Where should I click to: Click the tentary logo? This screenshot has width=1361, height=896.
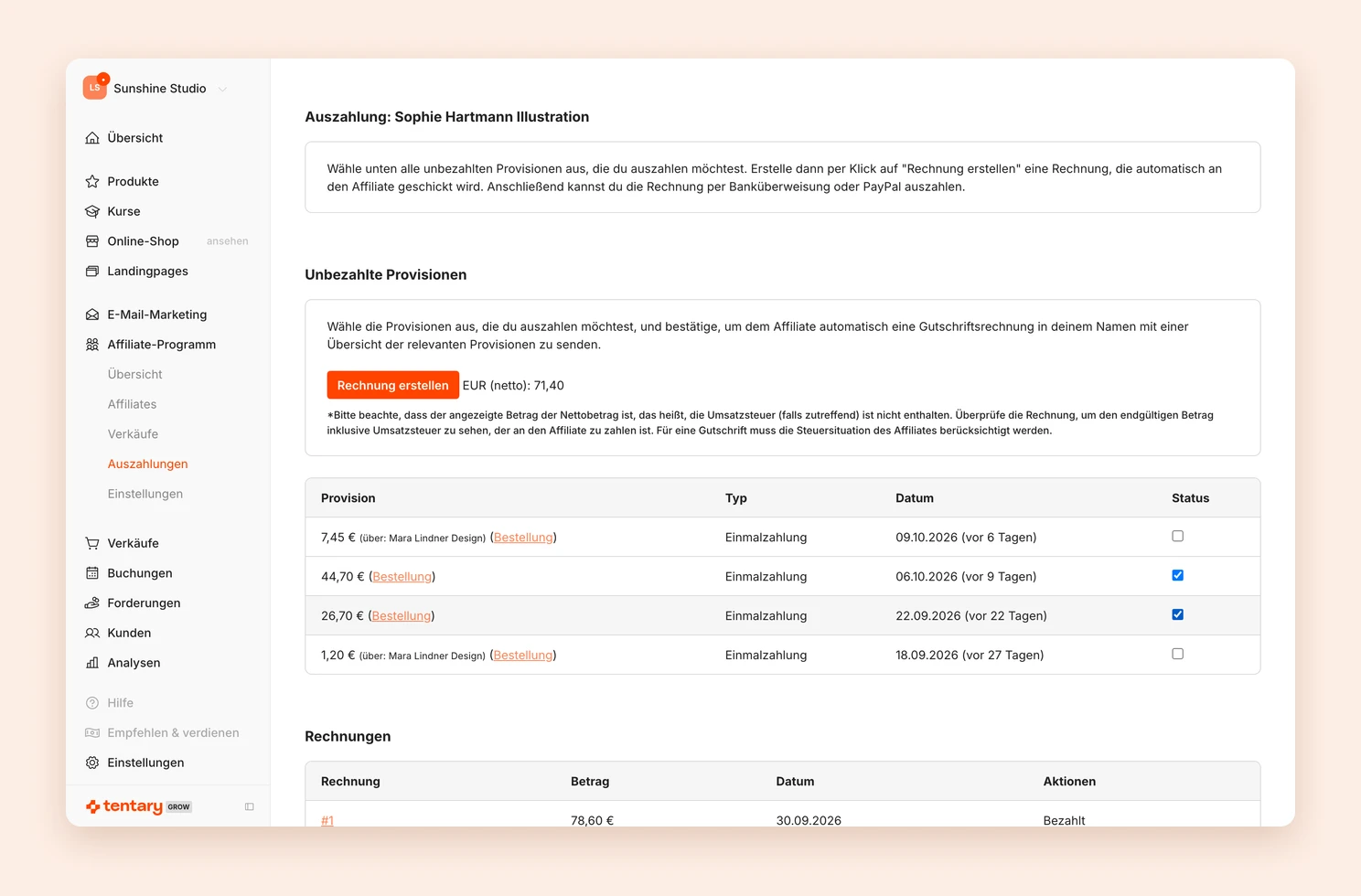124,806
